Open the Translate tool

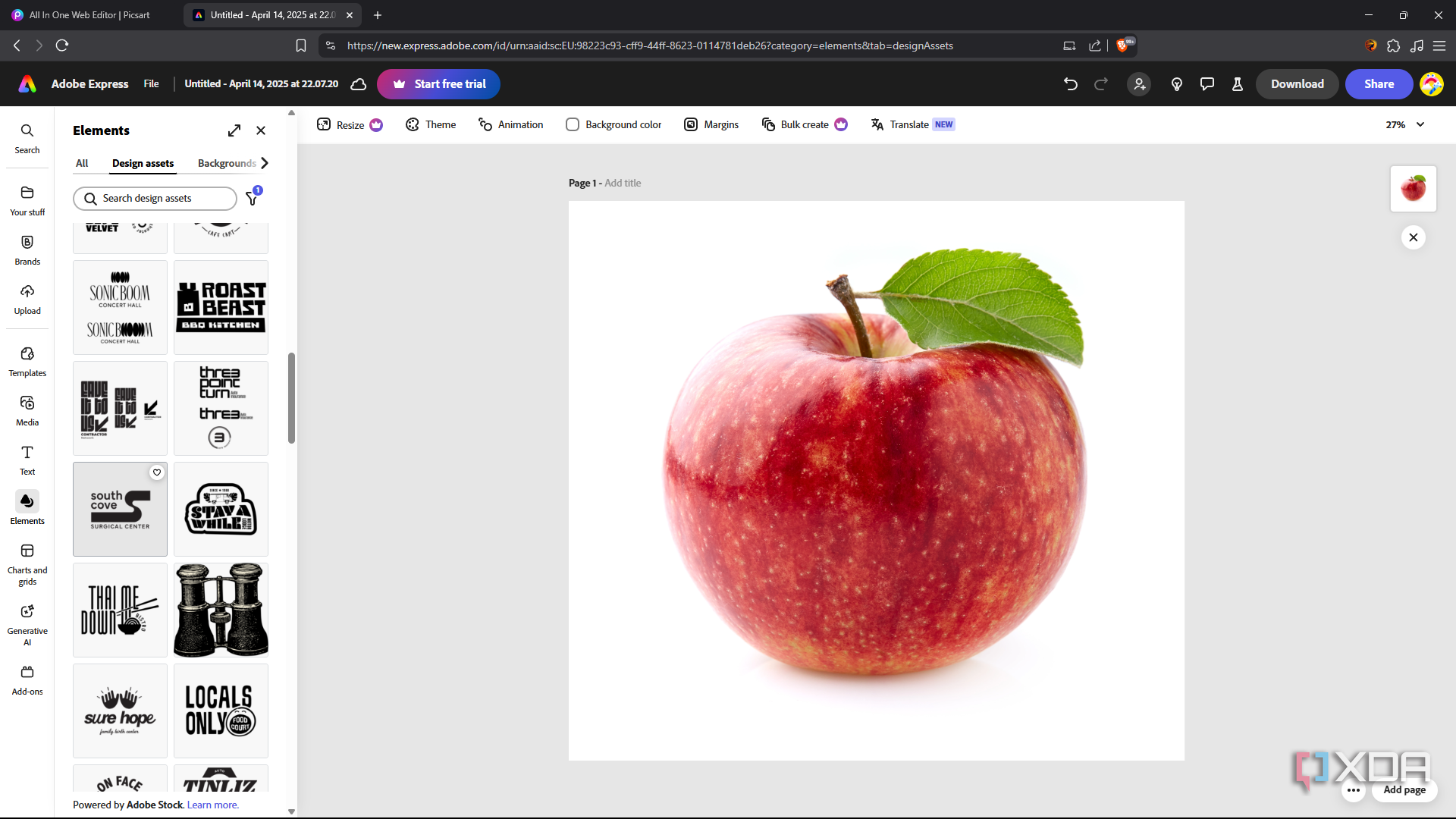click(x=912, y=124)
